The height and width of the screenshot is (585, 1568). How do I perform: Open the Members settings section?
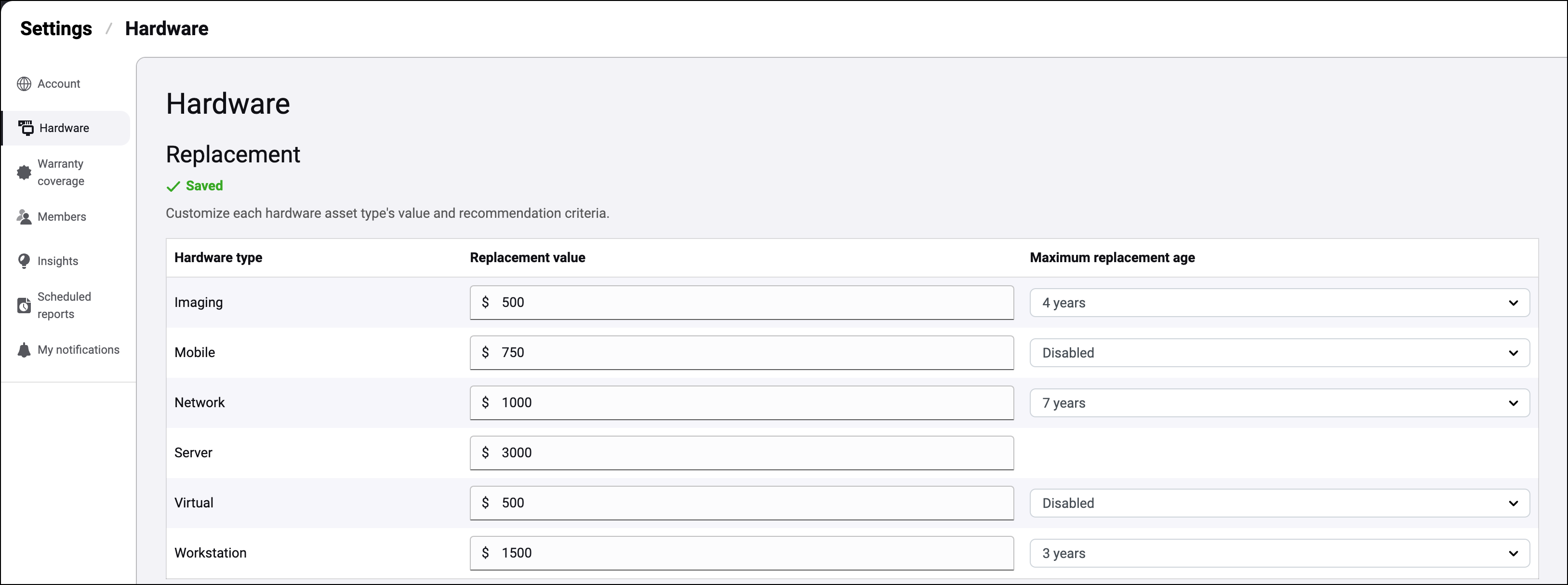click(62, 217)
